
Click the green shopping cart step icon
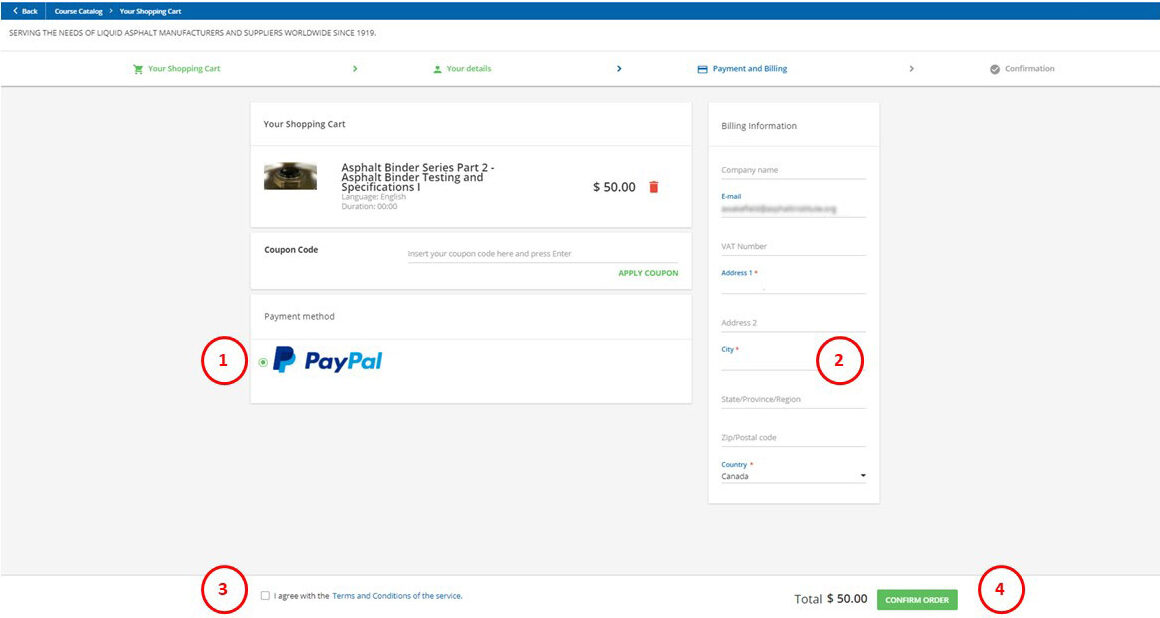coord(138,69)
